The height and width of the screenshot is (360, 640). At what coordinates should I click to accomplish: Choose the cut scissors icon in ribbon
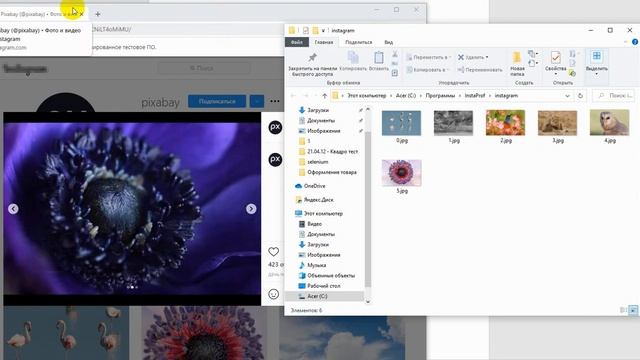point(395,54)
